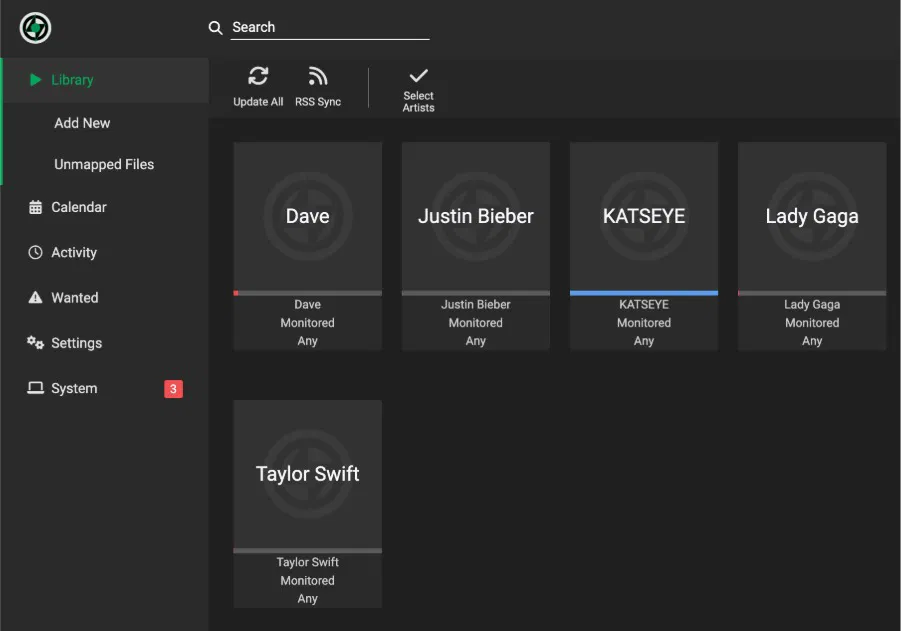Click the RSS Sync icon
The image size is (901, 631).
point(318,77)
